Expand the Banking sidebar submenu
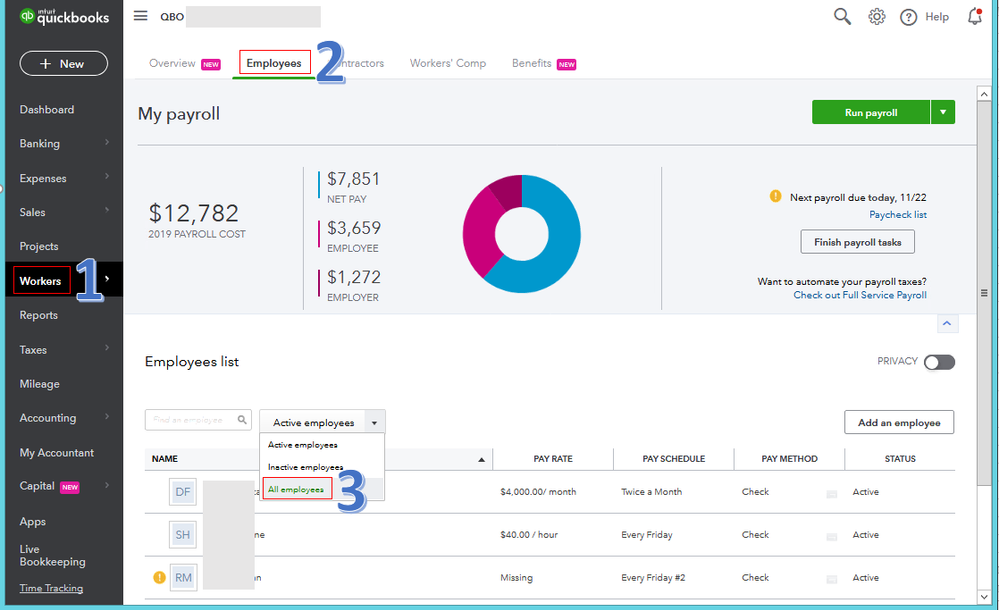The width and height of the screenshot is (999, 610). (x=106, y=142)
